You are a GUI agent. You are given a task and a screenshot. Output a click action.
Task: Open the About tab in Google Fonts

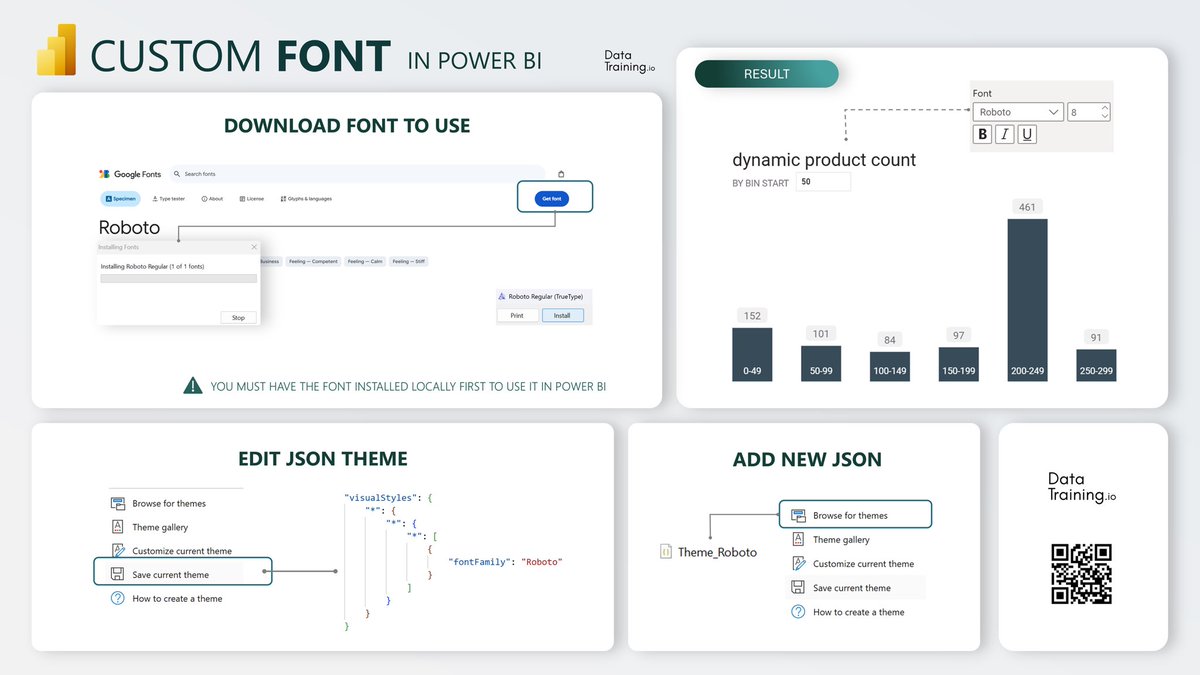pyautogui.click(x=212, y=198)
